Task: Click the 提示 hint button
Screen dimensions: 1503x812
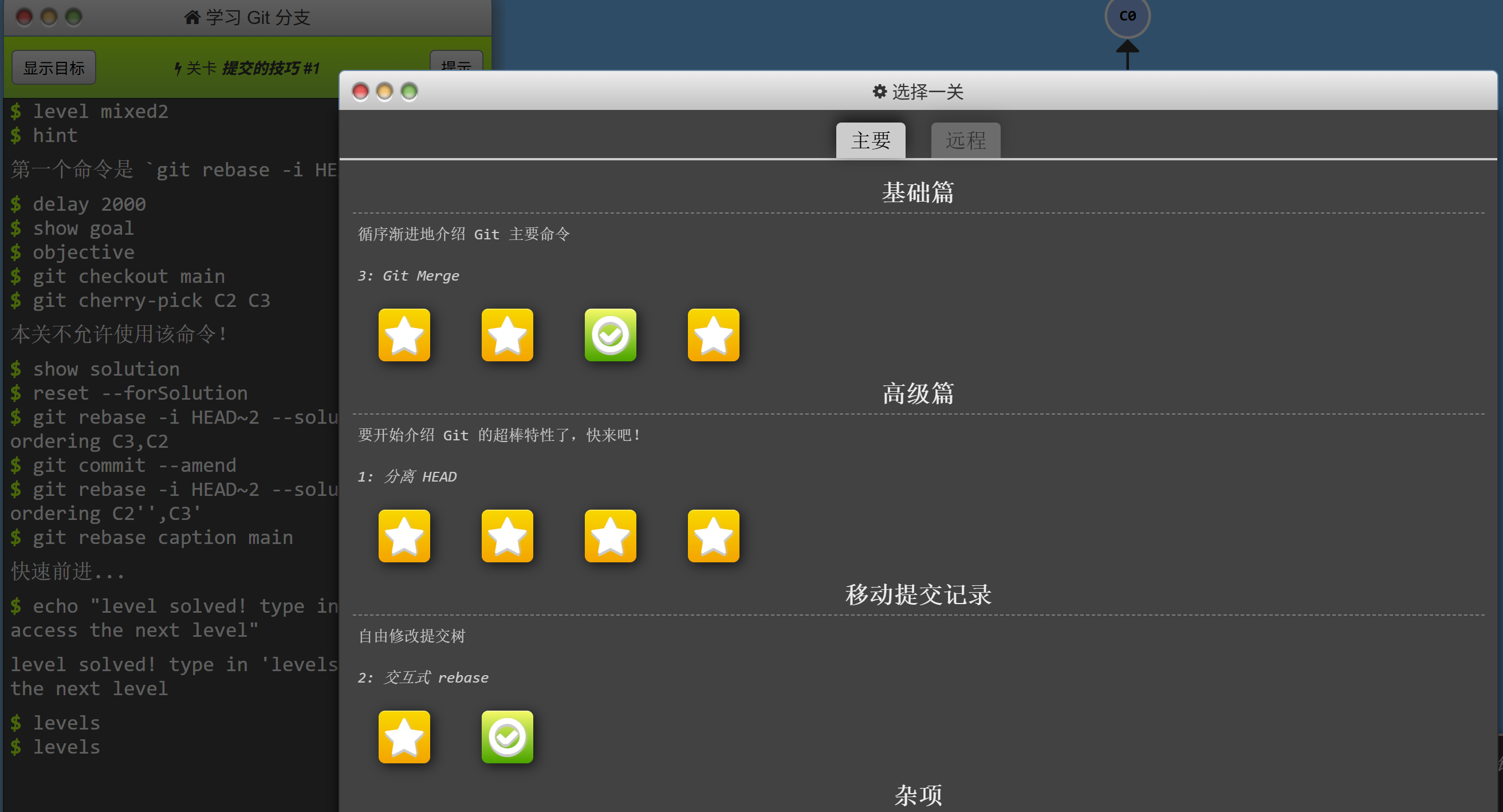Action: [457, 63]
